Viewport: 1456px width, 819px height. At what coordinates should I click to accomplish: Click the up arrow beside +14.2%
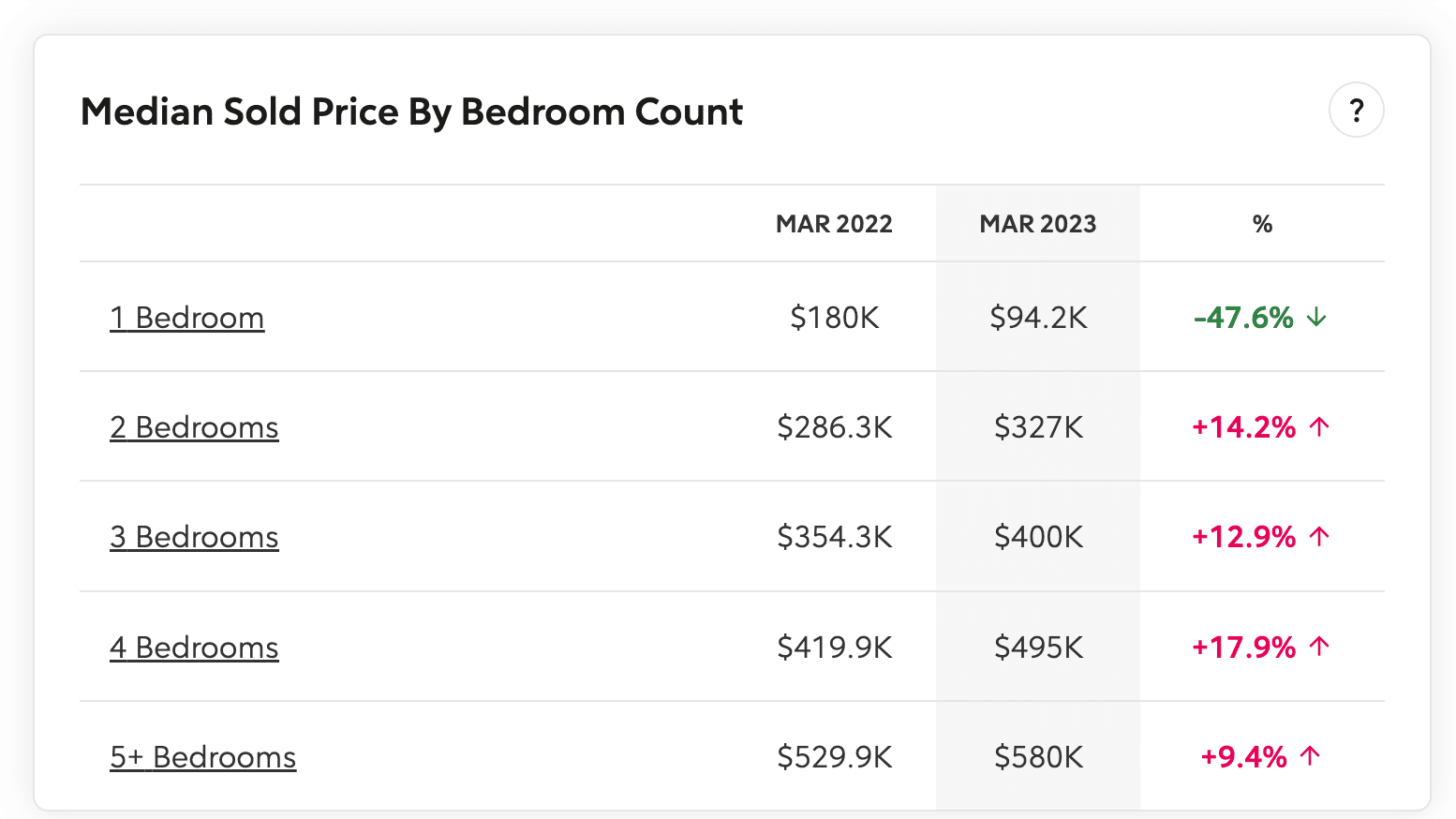click(x=1319, y=427)
